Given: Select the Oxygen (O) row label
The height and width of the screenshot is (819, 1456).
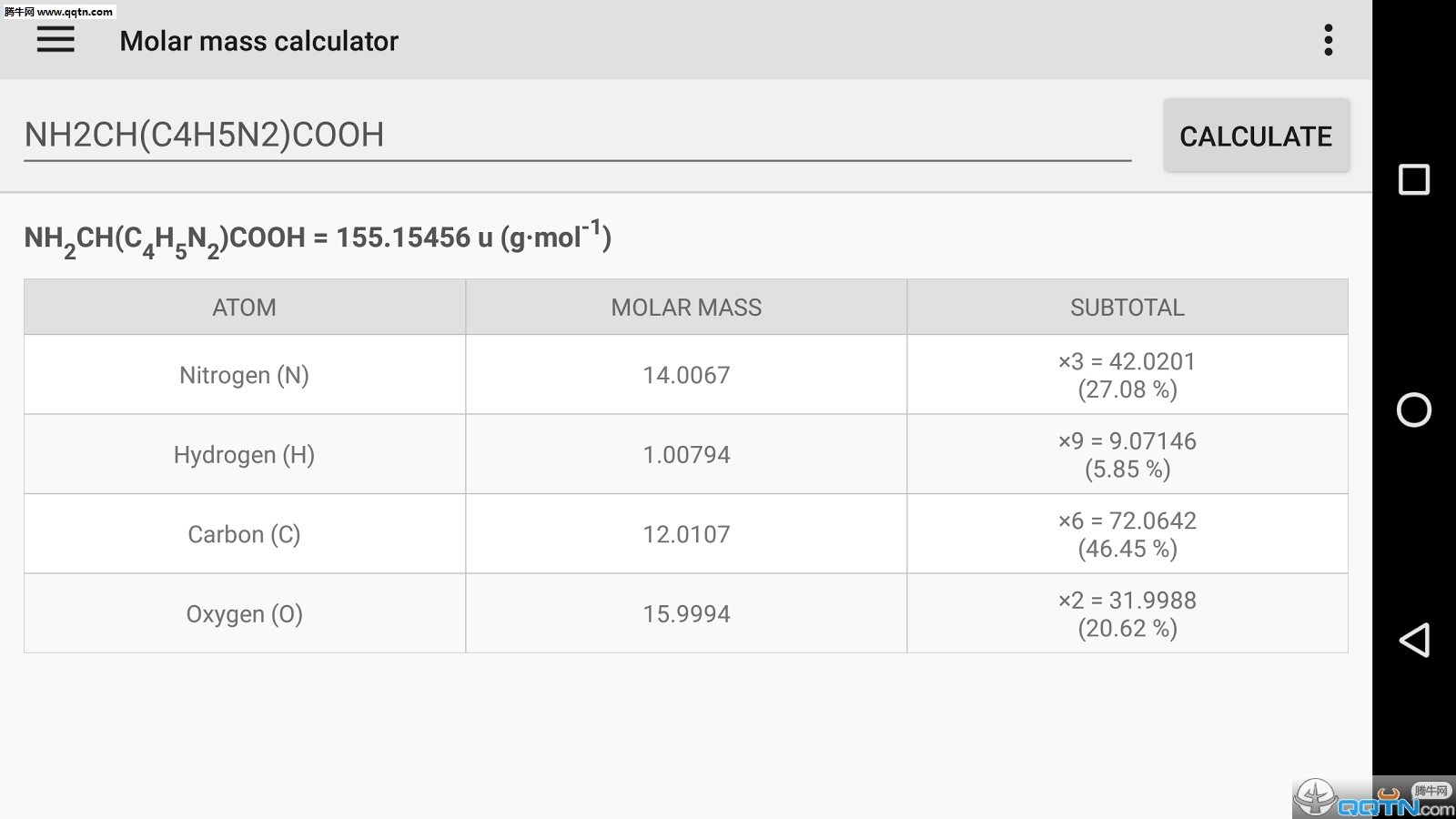Looking at the screenshot, I should [244, 614].
